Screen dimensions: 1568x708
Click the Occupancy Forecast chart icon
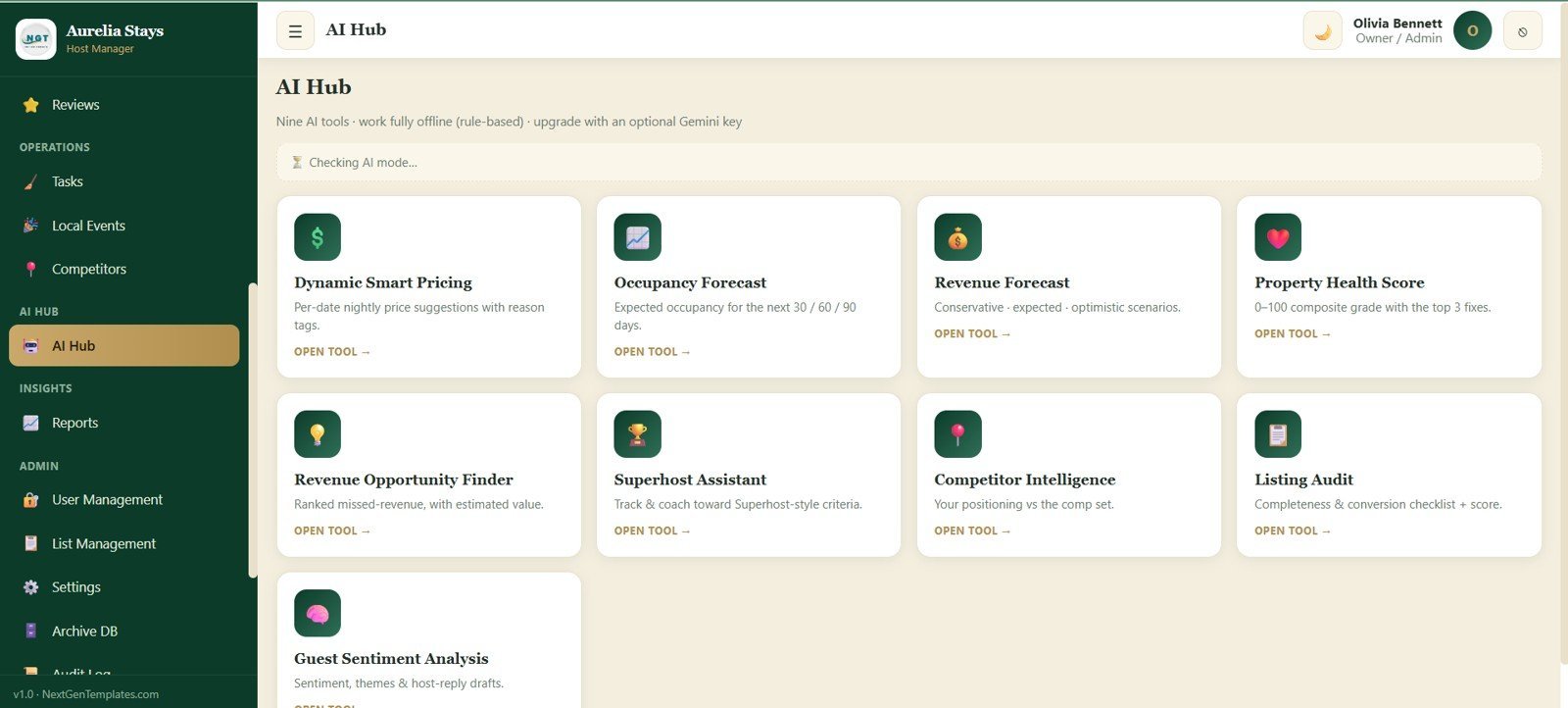point(638,237)
